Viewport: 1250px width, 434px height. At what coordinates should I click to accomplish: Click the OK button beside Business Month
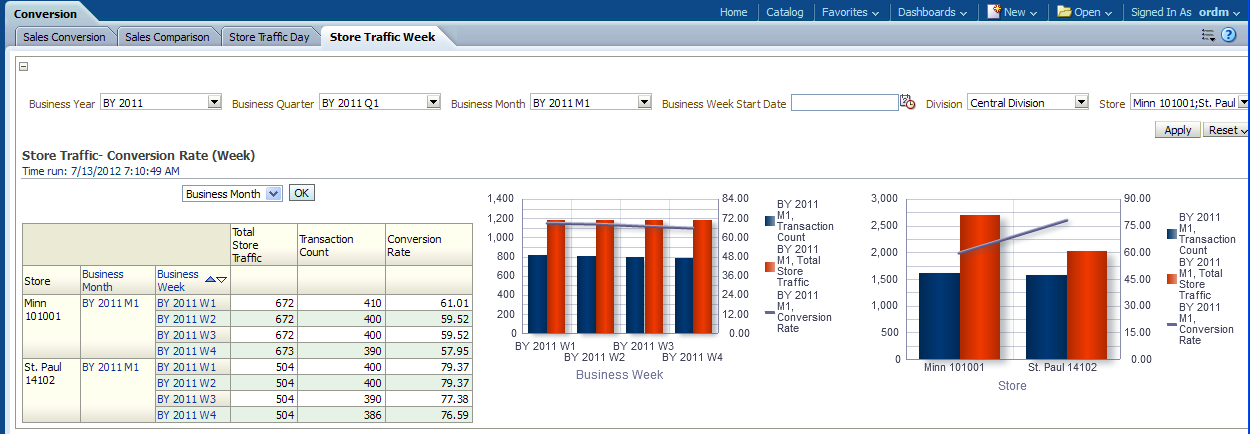(x=301, y=193)
